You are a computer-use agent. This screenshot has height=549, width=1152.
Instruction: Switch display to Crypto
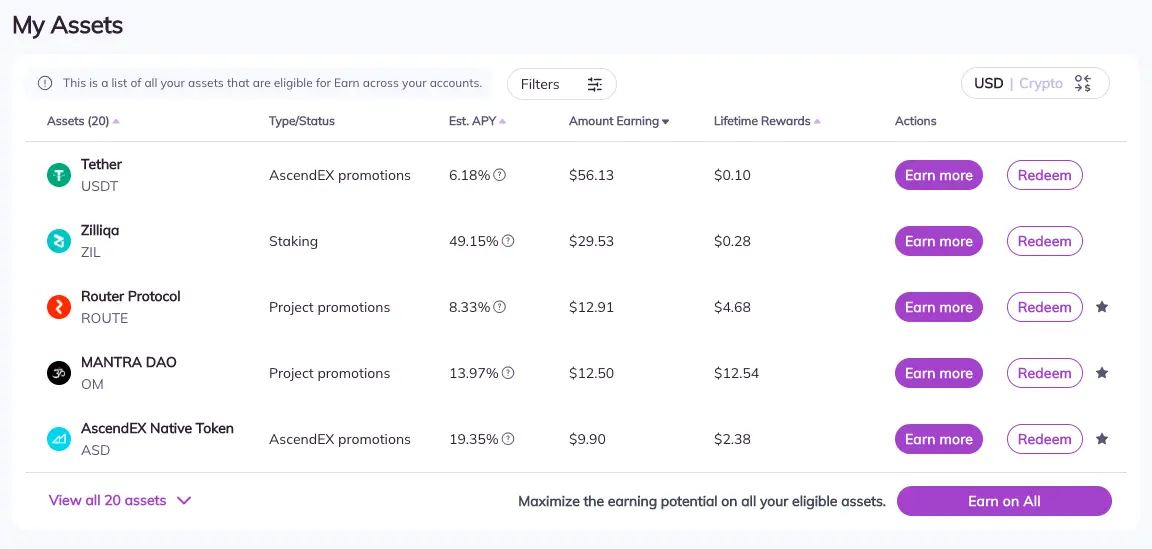(1040, 83)
